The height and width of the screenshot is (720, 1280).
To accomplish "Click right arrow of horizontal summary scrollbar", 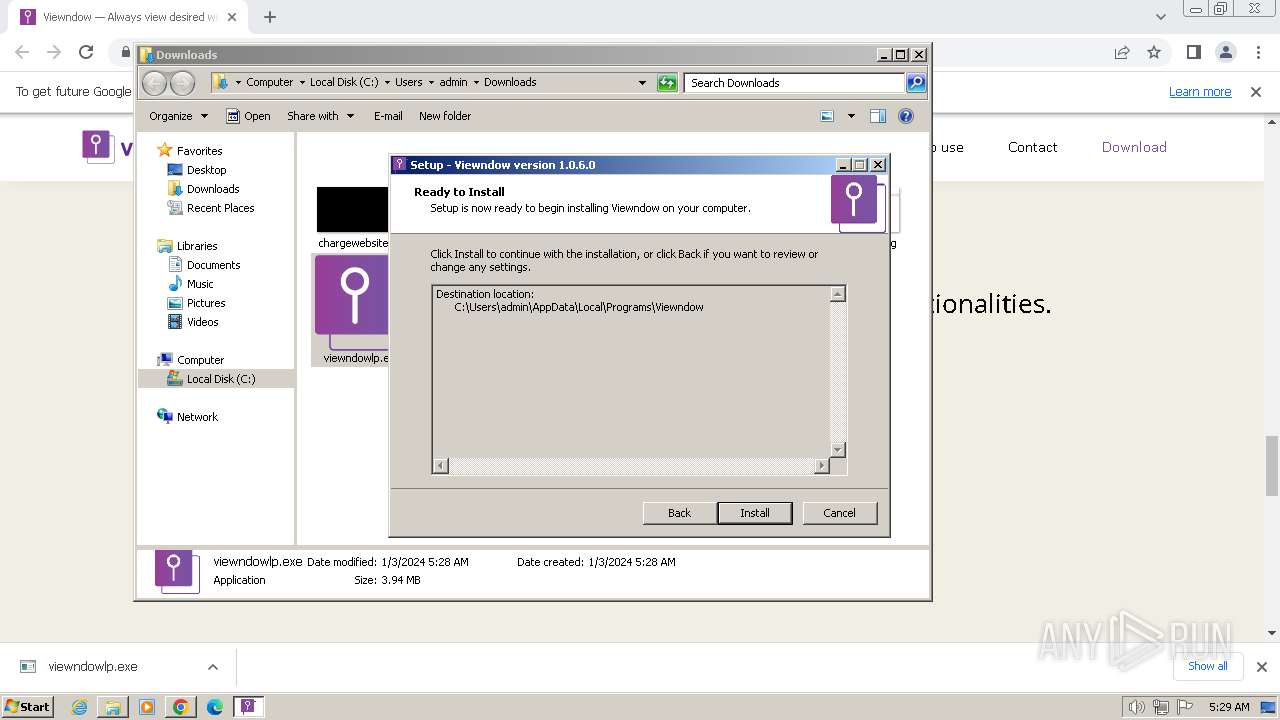I will pos(822,466).
